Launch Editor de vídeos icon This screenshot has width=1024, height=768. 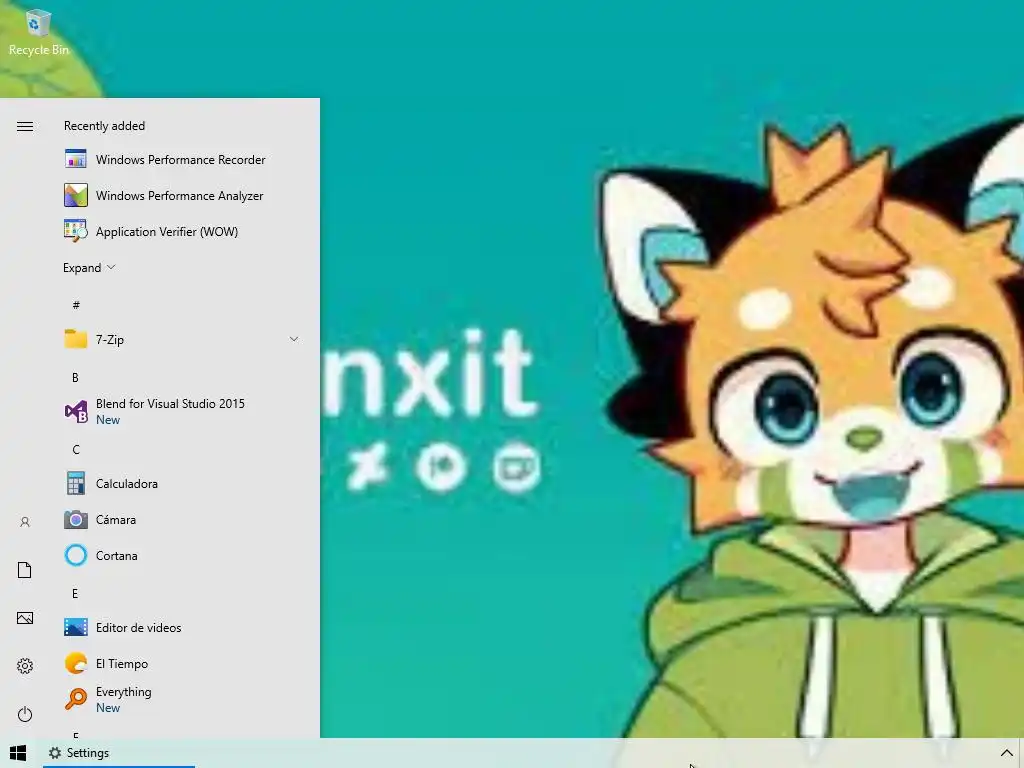pos(76,627)
